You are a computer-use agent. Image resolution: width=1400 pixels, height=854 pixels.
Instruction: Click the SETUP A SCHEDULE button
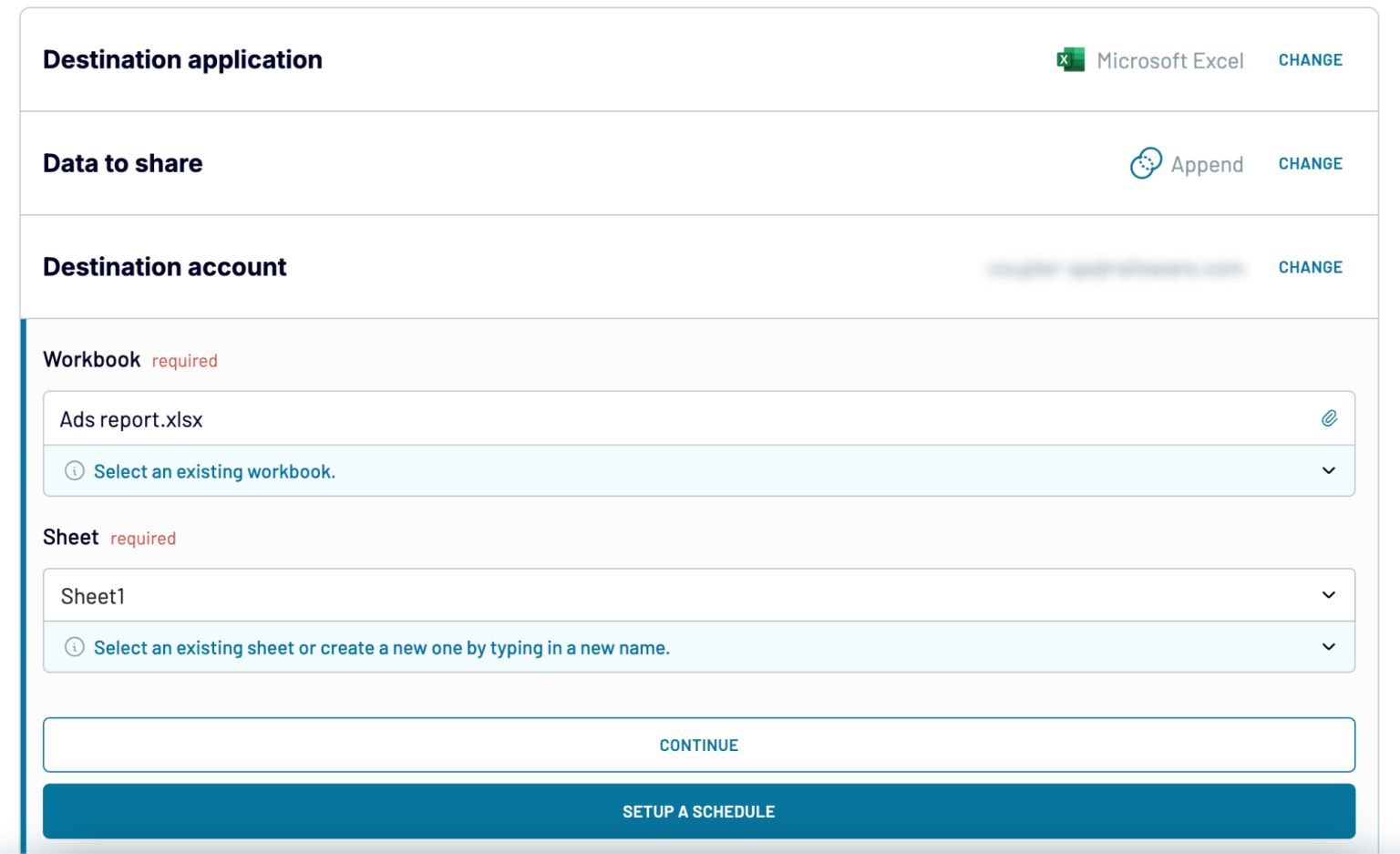click(x=698, y=811)
